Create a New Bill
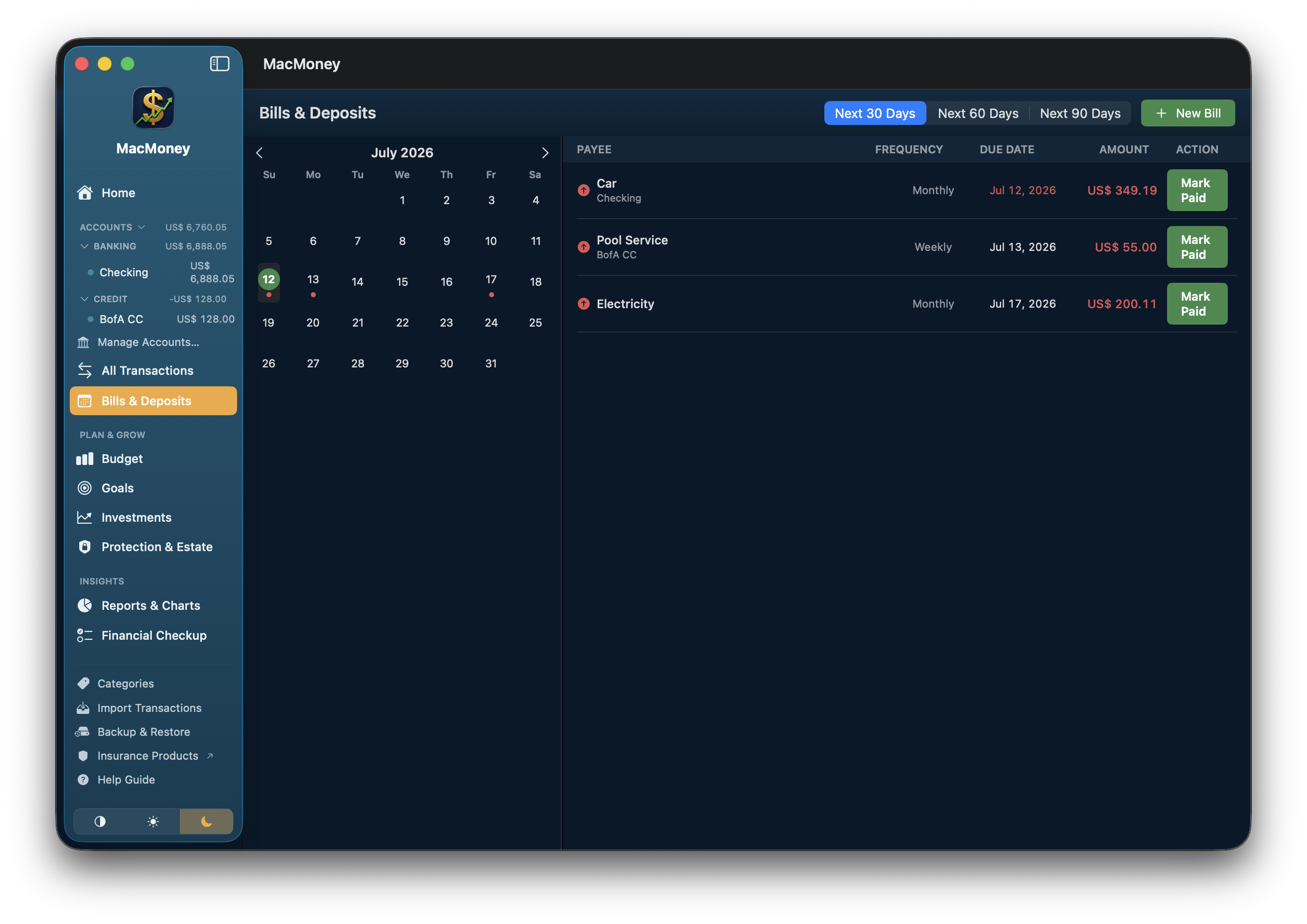The width and height of the screenshot is (1307, 924). [x=1187, y=113]
